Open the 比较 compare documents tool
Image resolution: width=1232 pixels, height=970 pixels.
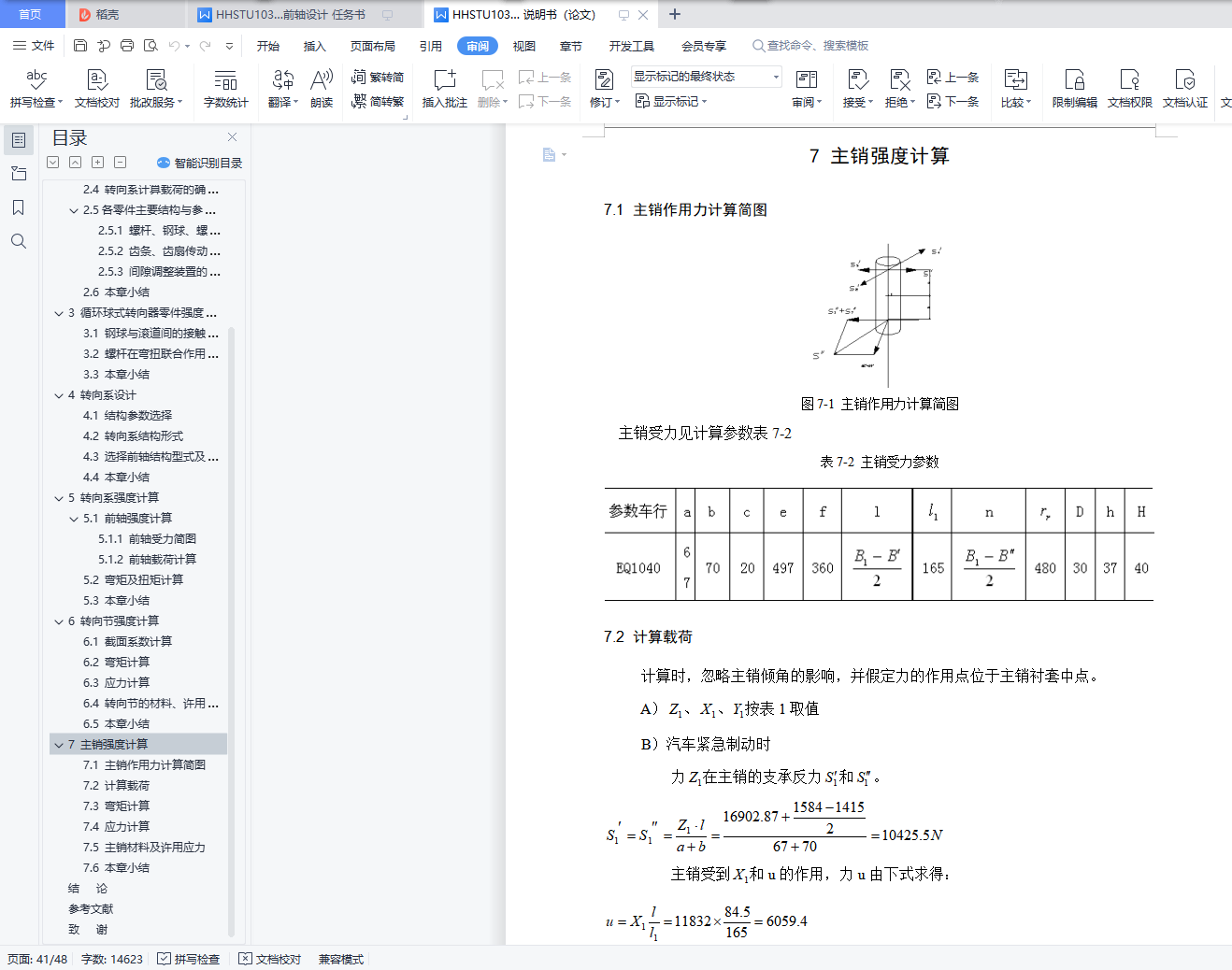(1016, 89)
